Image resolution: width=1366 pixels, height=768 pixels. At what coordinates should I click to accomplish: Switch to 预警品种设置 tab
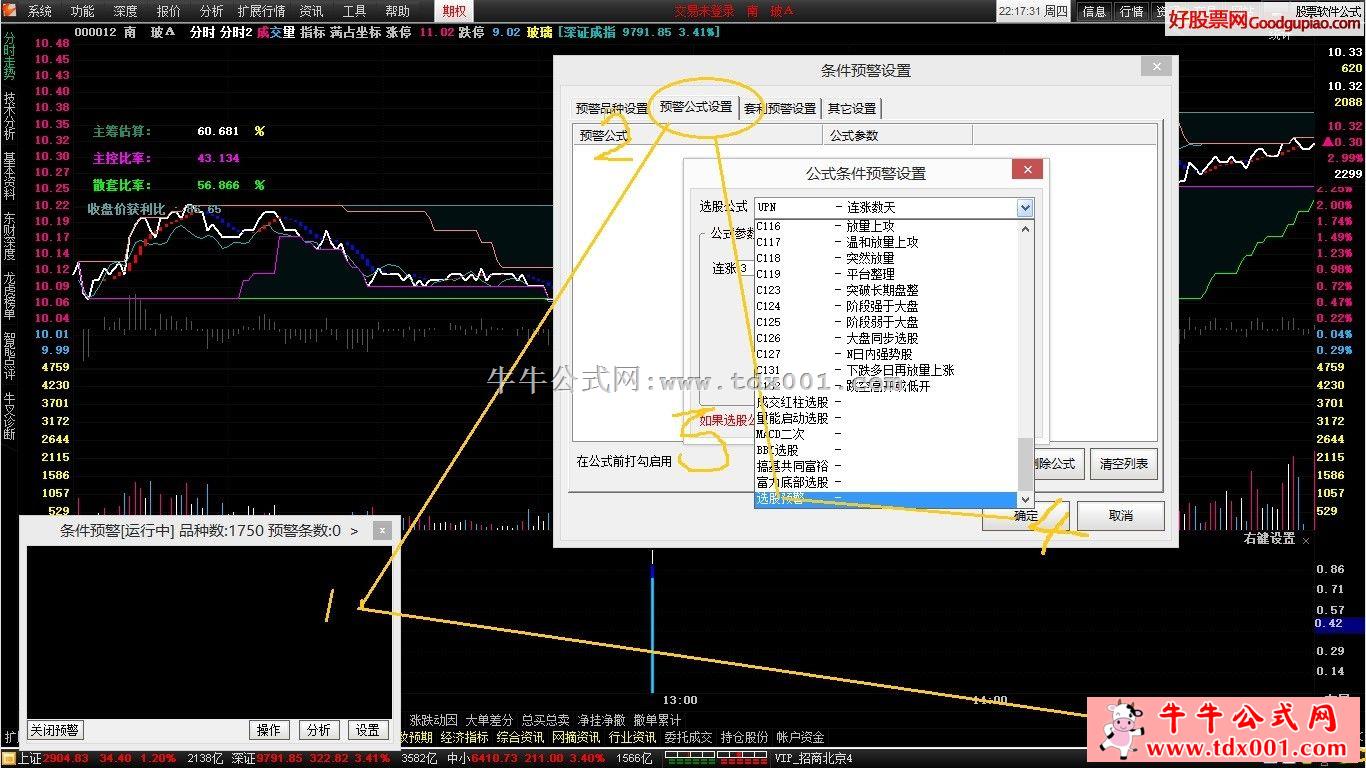[612, 109]
